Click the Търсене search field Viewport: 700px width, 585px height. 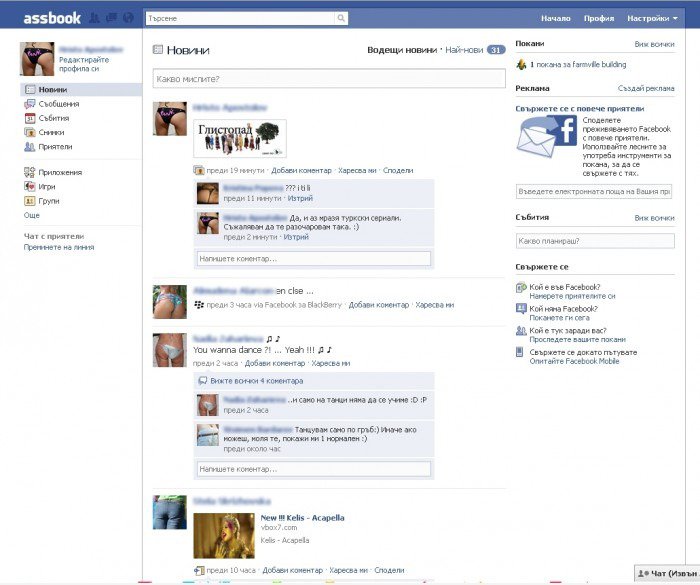(240, 18)
